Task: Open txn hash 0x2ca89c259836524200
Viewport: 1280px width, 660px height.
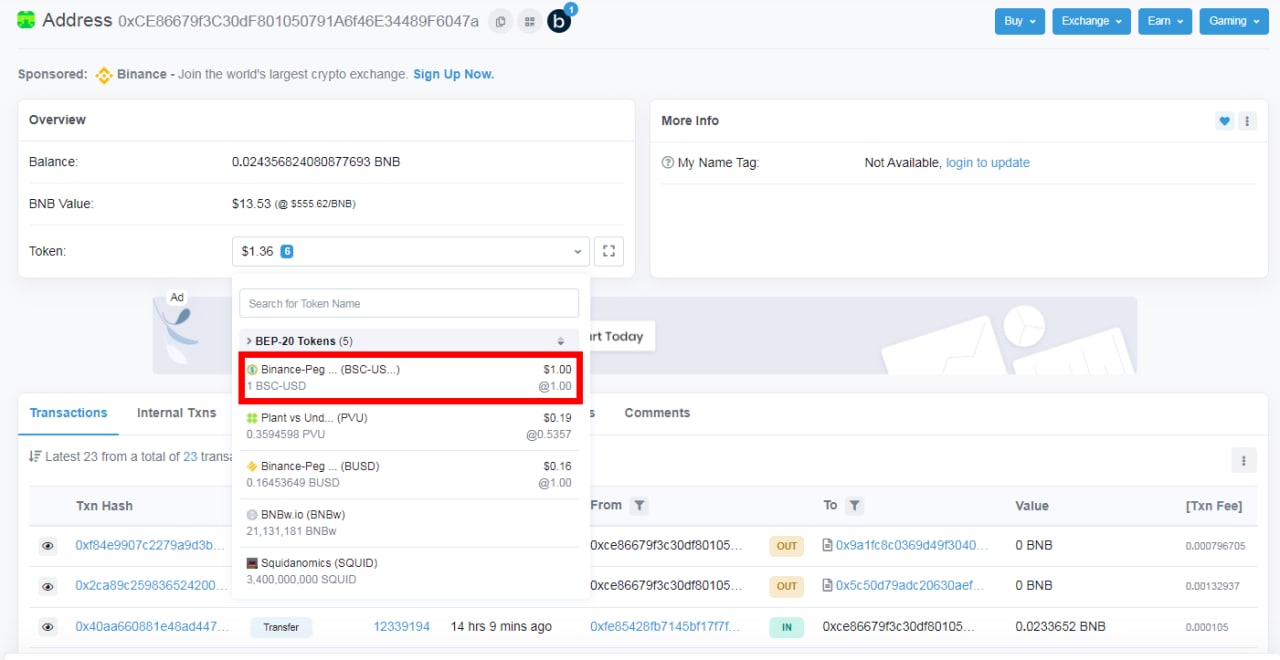Action: (151, 586)
